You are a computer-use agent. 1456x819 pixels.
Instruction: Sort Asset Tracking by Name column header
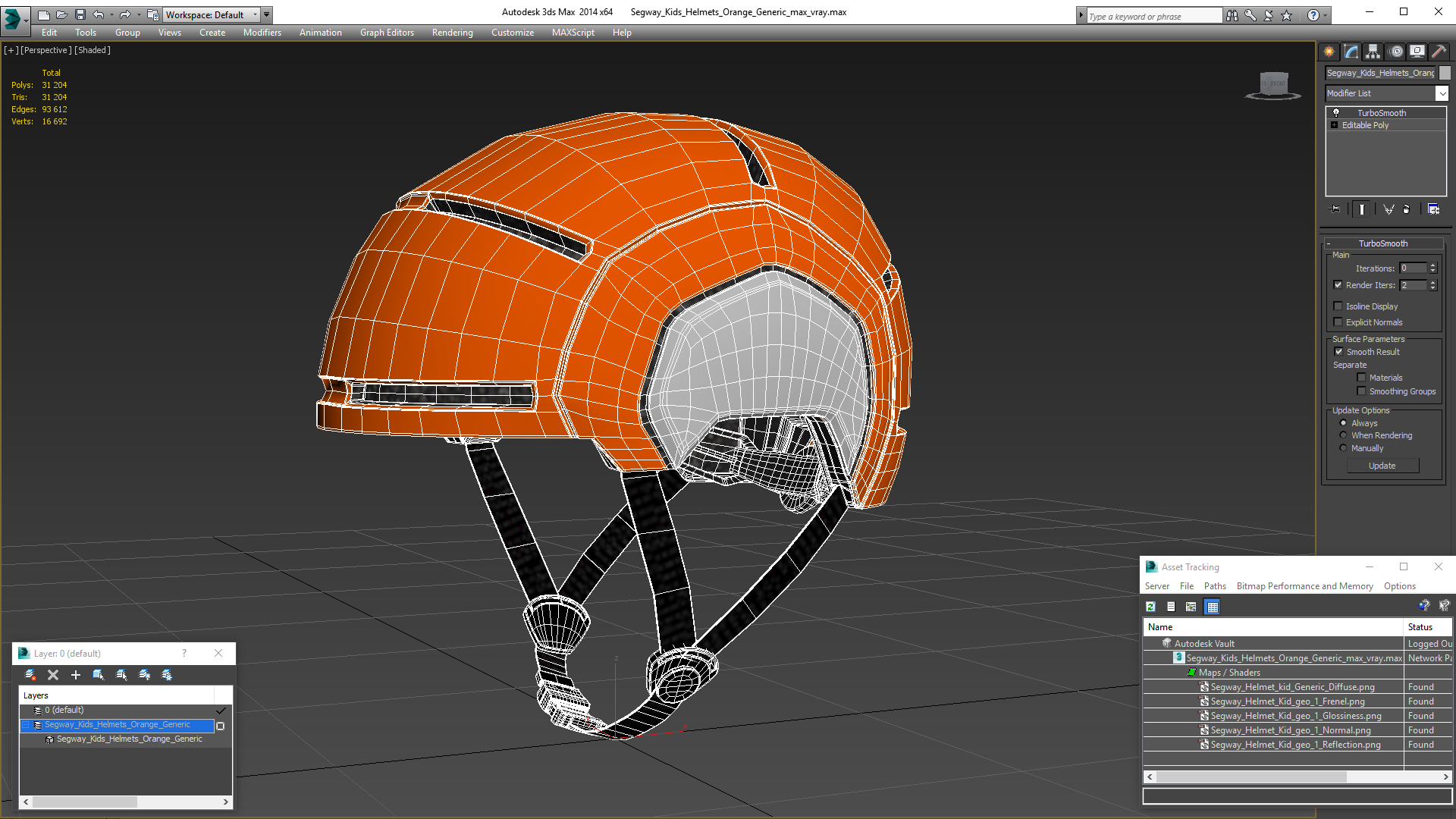click(x=1273, y=627)
